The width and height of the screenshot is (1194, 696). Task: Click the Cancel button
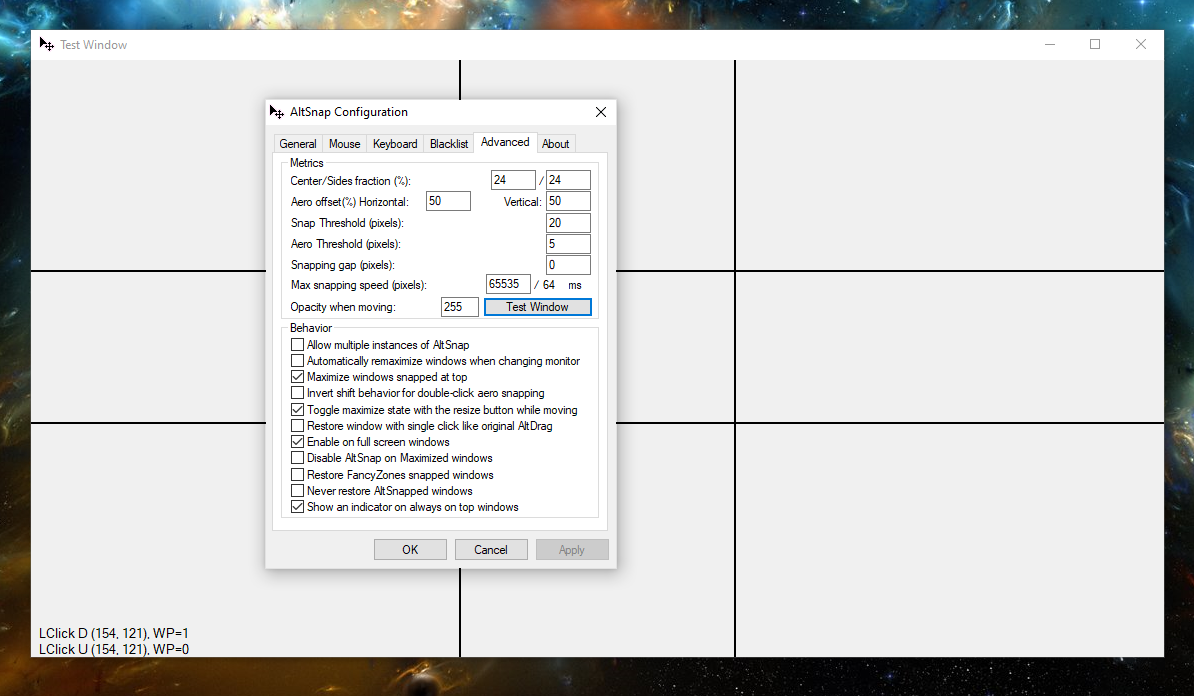coord(491,550)
